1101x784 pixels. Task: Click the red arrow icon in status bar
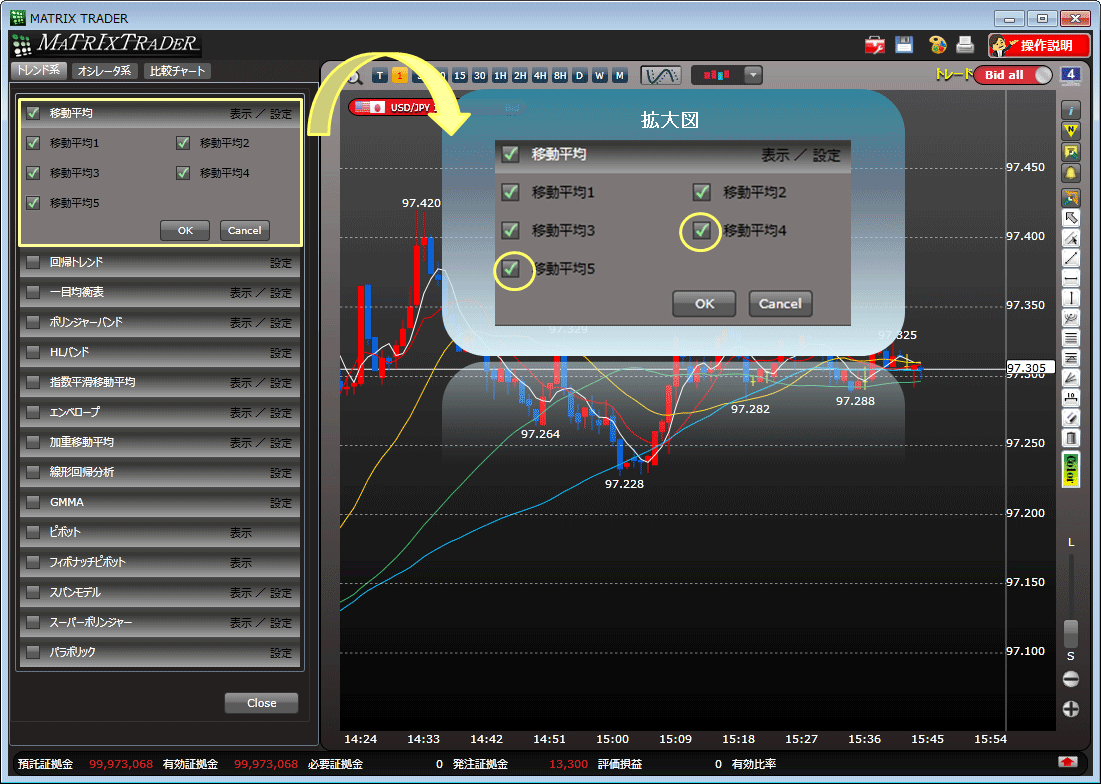pos(1068,762)
